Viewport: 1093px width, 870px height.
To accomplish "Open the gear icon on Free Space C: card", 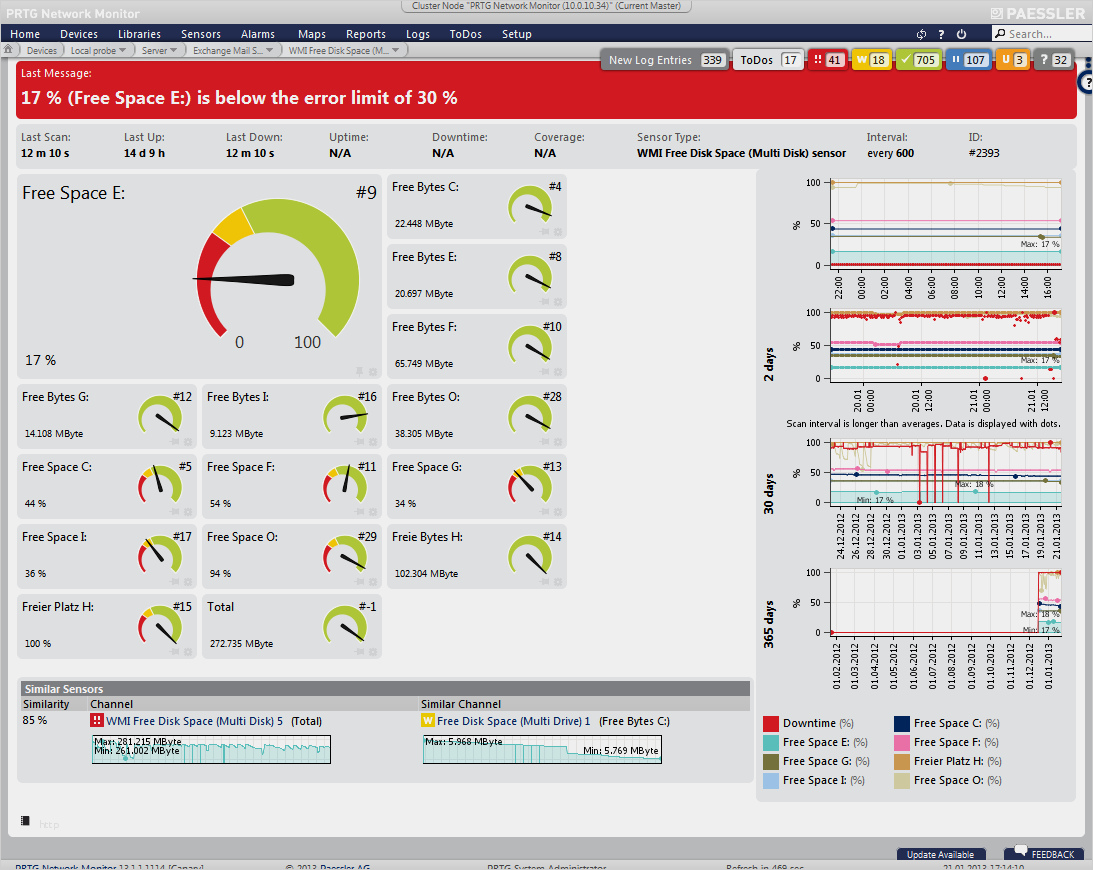I will (188, 512).
